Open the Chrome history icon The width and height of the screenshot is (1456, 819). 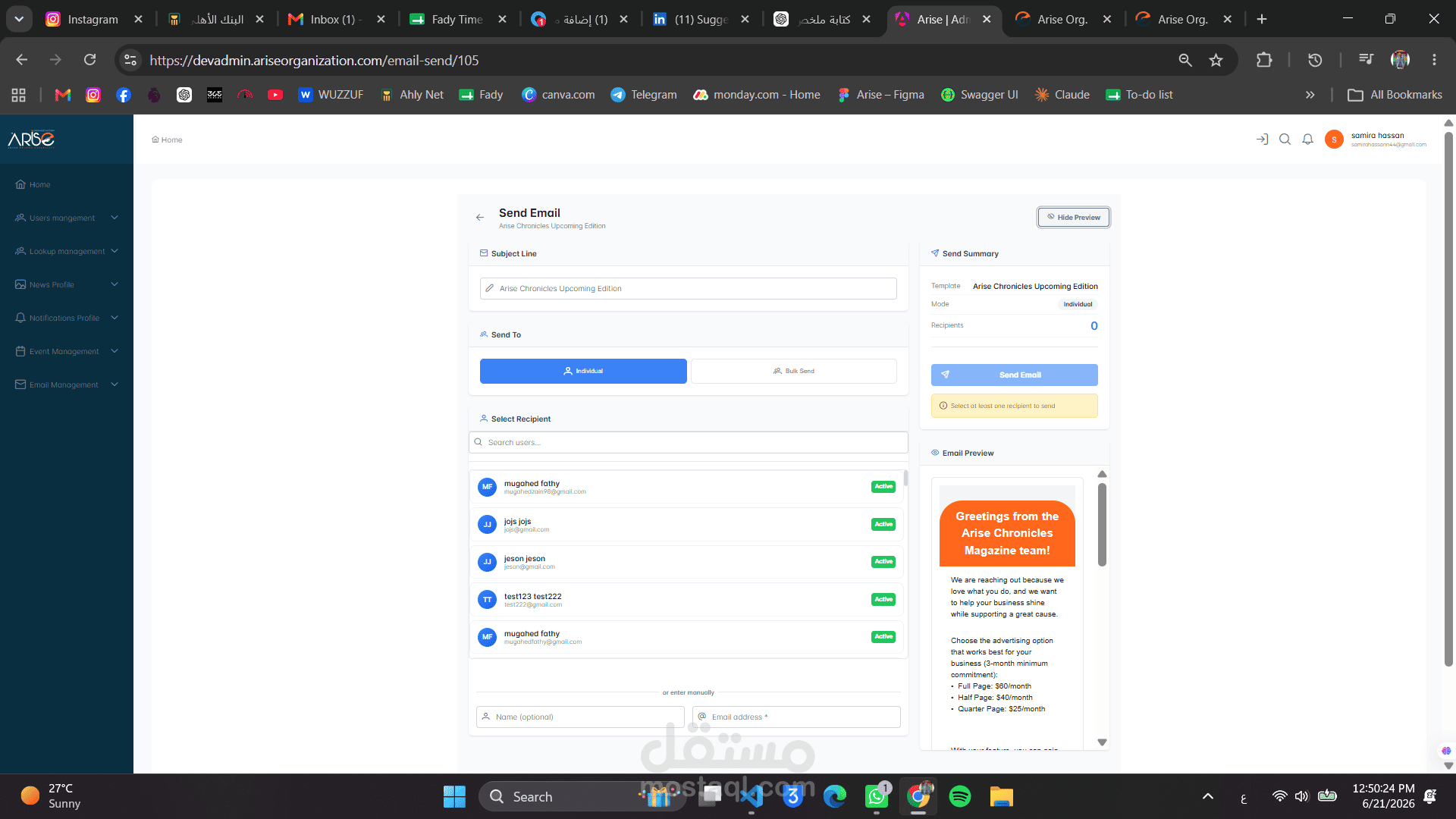(x=1315, y=60)
